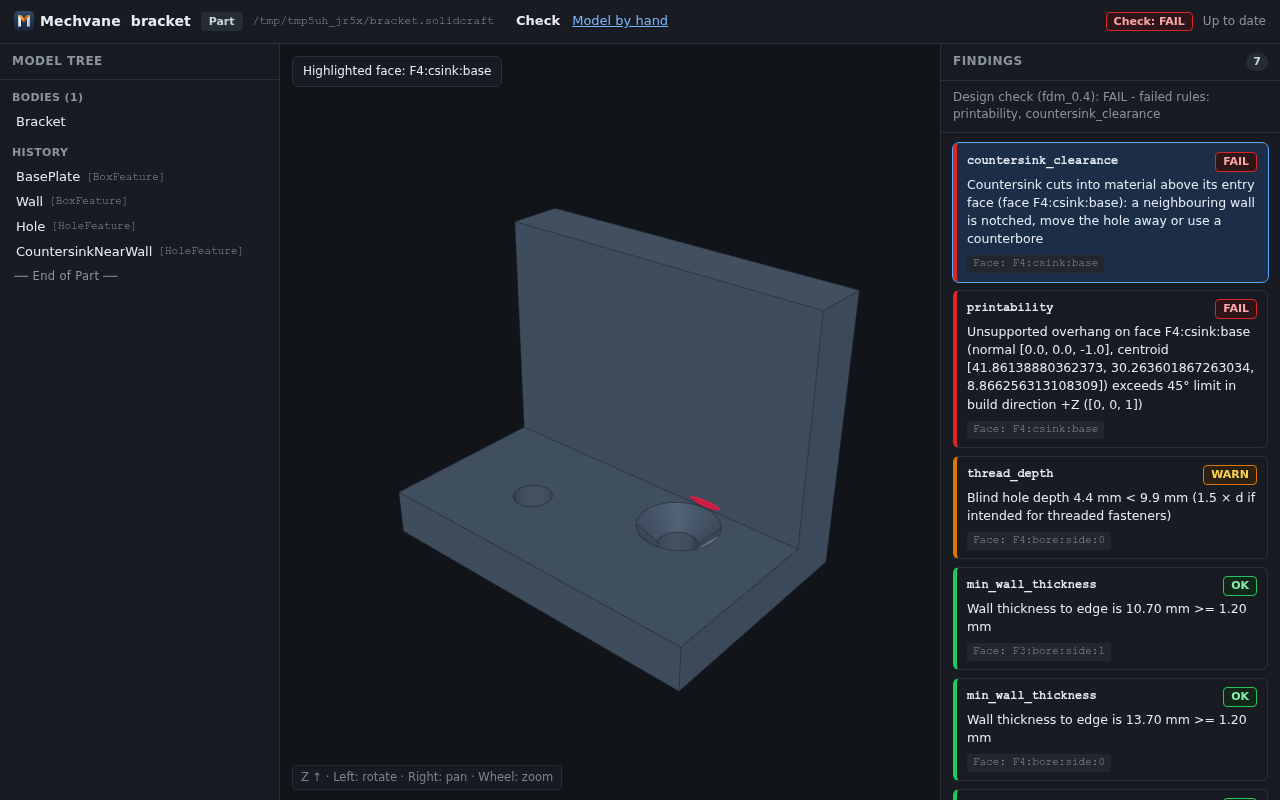The width and height of the screenshot is (1280, 800).
Task: Click the bracket.solidcraft file path
Action: click(373, 21)
